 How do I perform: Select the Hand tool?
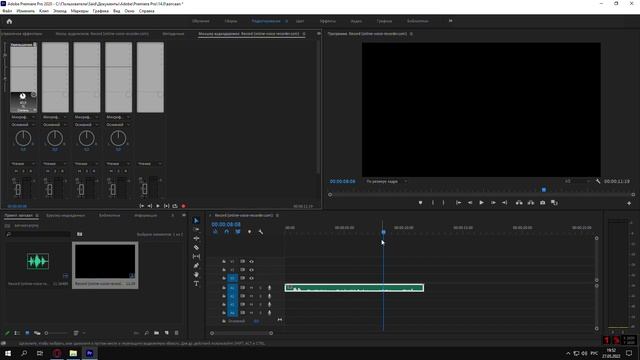[x=196, y=275]
